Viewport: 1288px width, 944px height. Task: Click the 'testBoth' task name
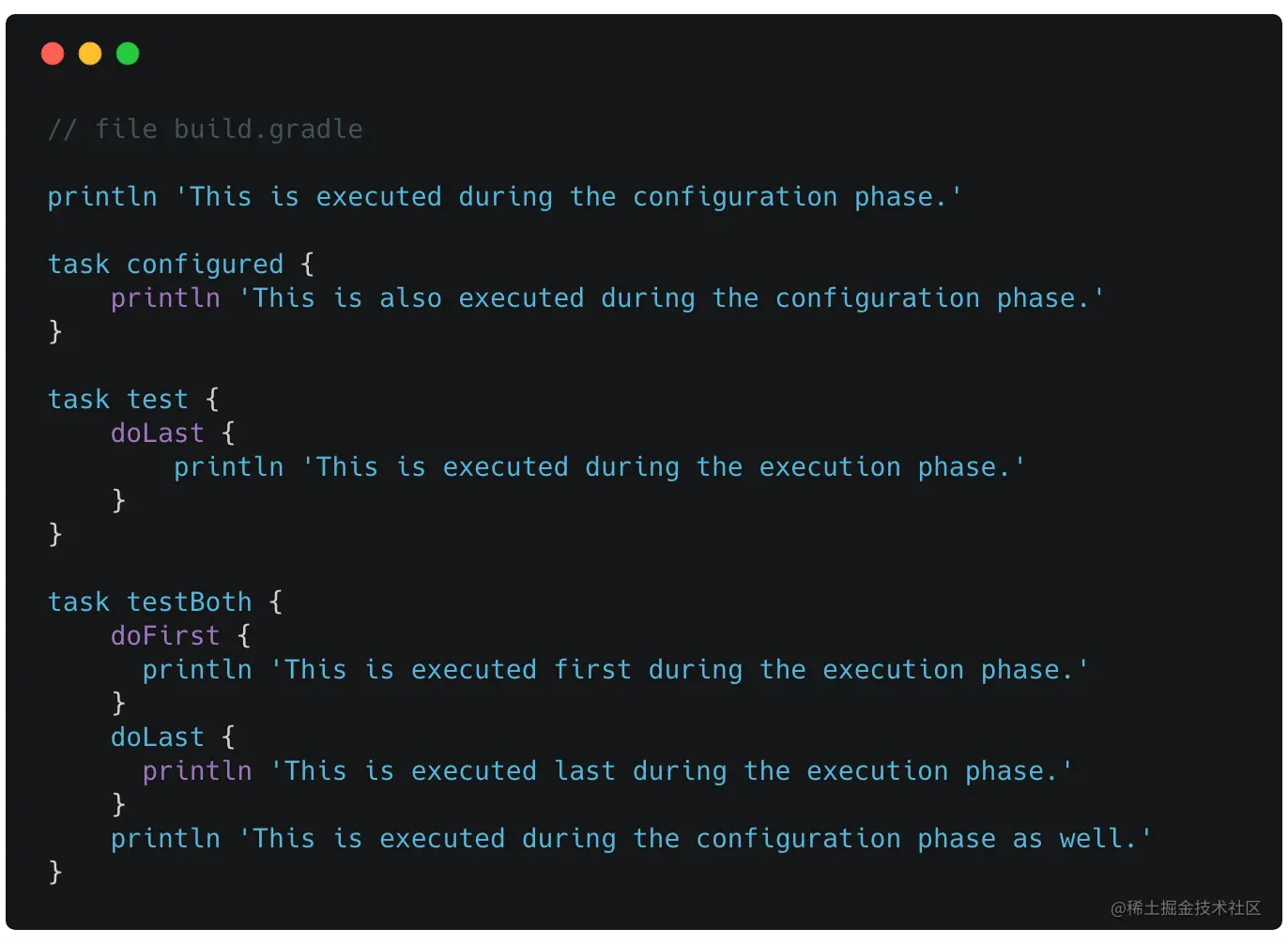pos(189,602)
